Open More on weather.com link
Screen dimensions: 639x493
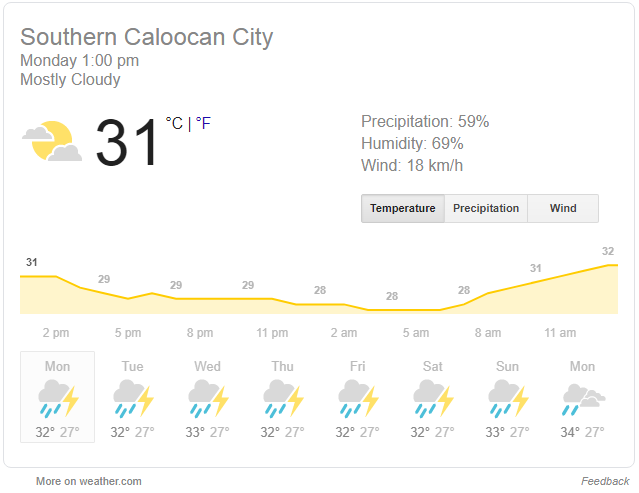tap(88, 481)
